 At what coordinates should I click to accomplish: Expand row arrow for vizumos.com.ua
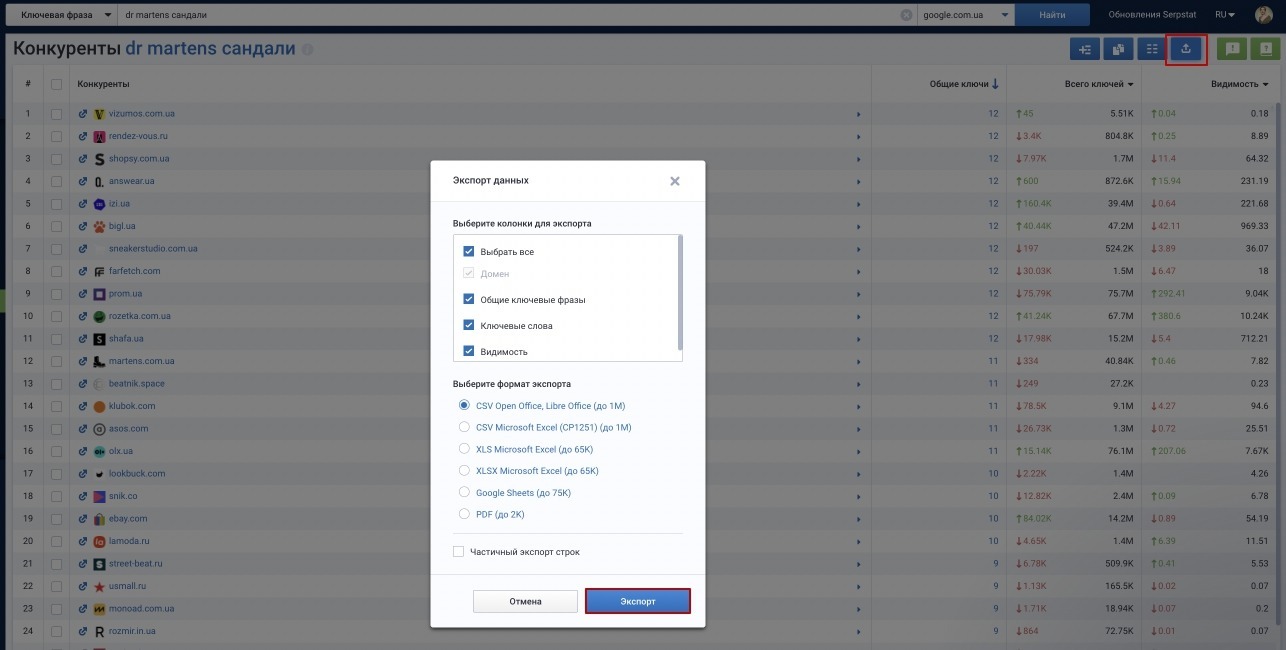point(858,114)
